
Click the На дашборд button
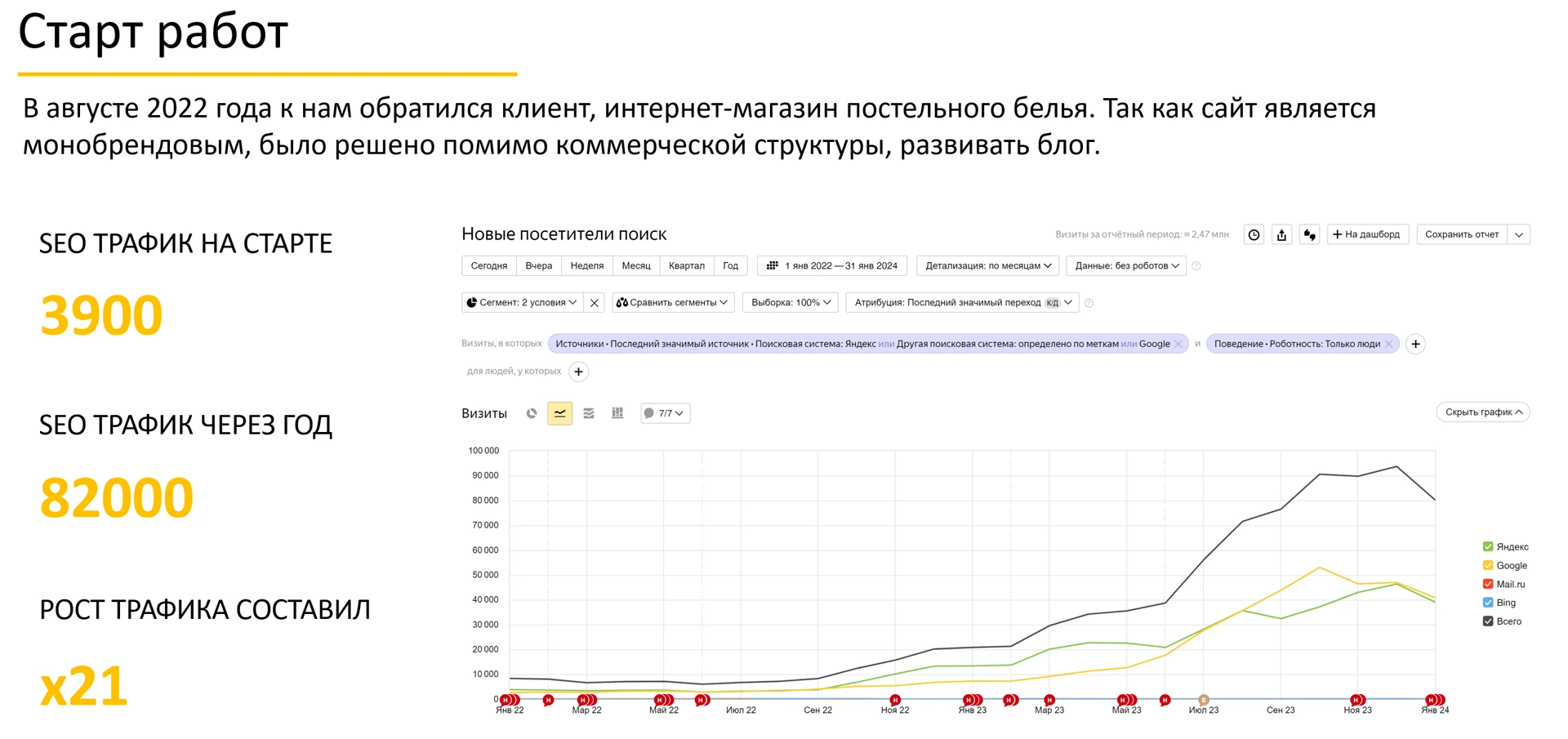1368,235
